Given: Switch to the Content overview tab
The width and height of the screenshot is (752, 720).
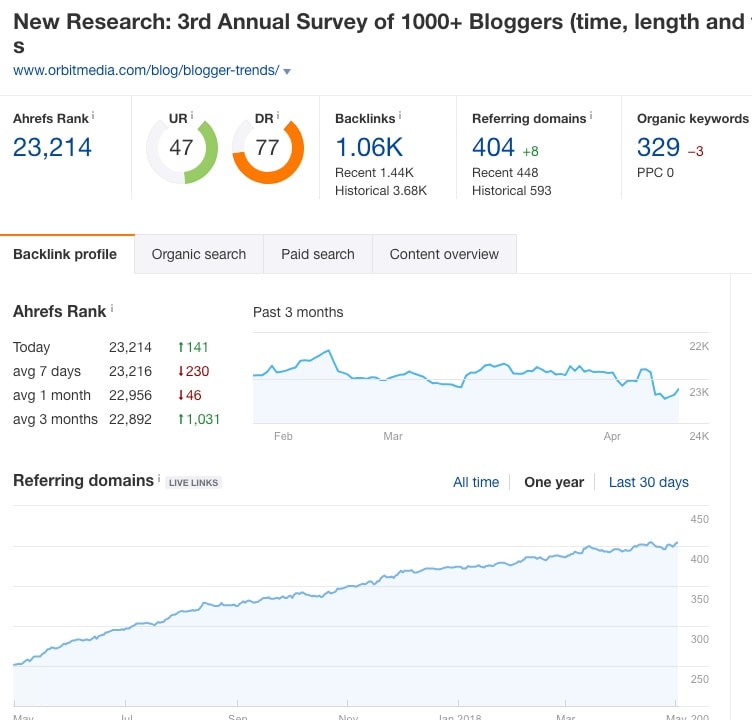Looking at the screenshot, I should point(444,254).
